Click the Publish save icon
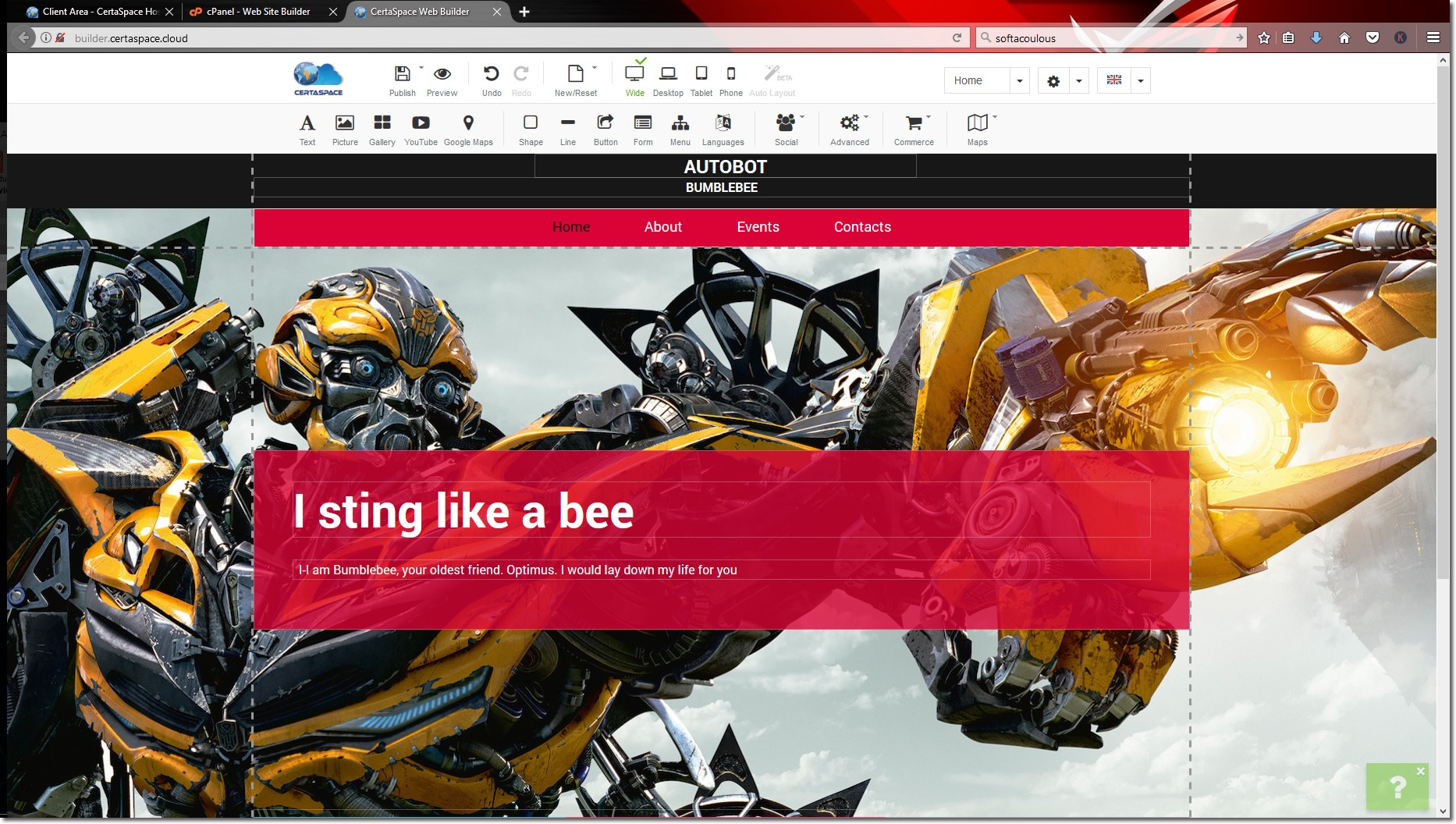 coord(402,74)
